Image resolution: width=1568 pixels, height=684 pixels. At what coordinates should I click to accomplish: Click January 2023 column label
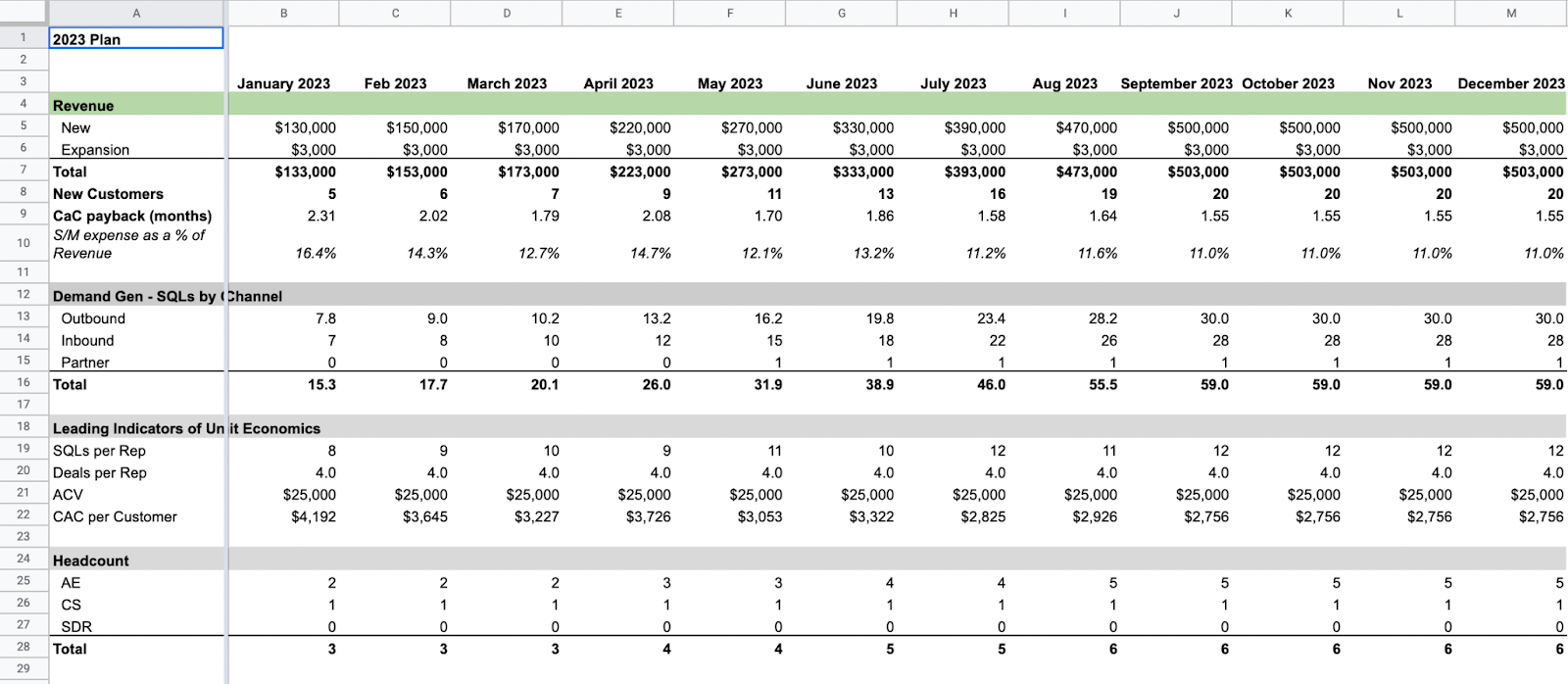(x=283, y=83)
